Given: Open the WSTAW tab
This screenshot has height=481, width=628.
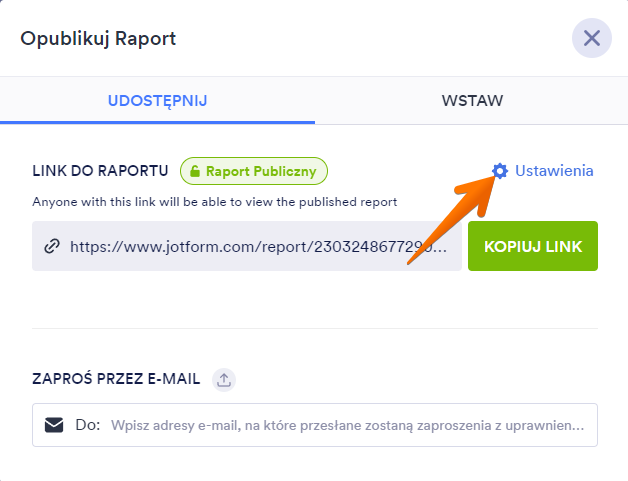Looking at the screenshot, I should point(471,100).
